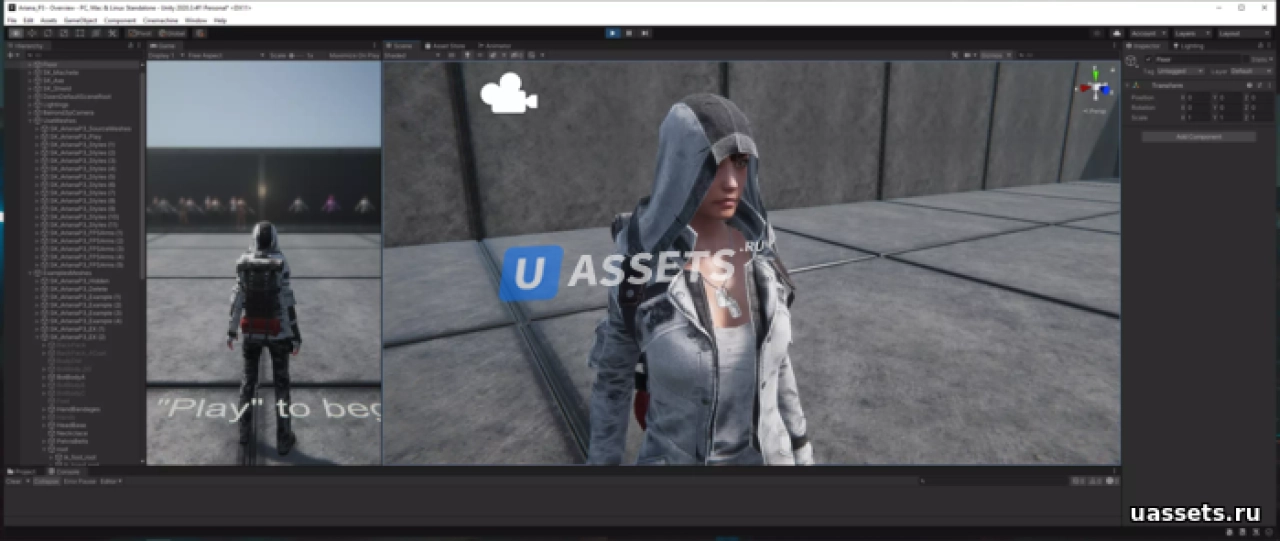Open the cloud services icon
1280x541 pixels.
[1117, 33]
